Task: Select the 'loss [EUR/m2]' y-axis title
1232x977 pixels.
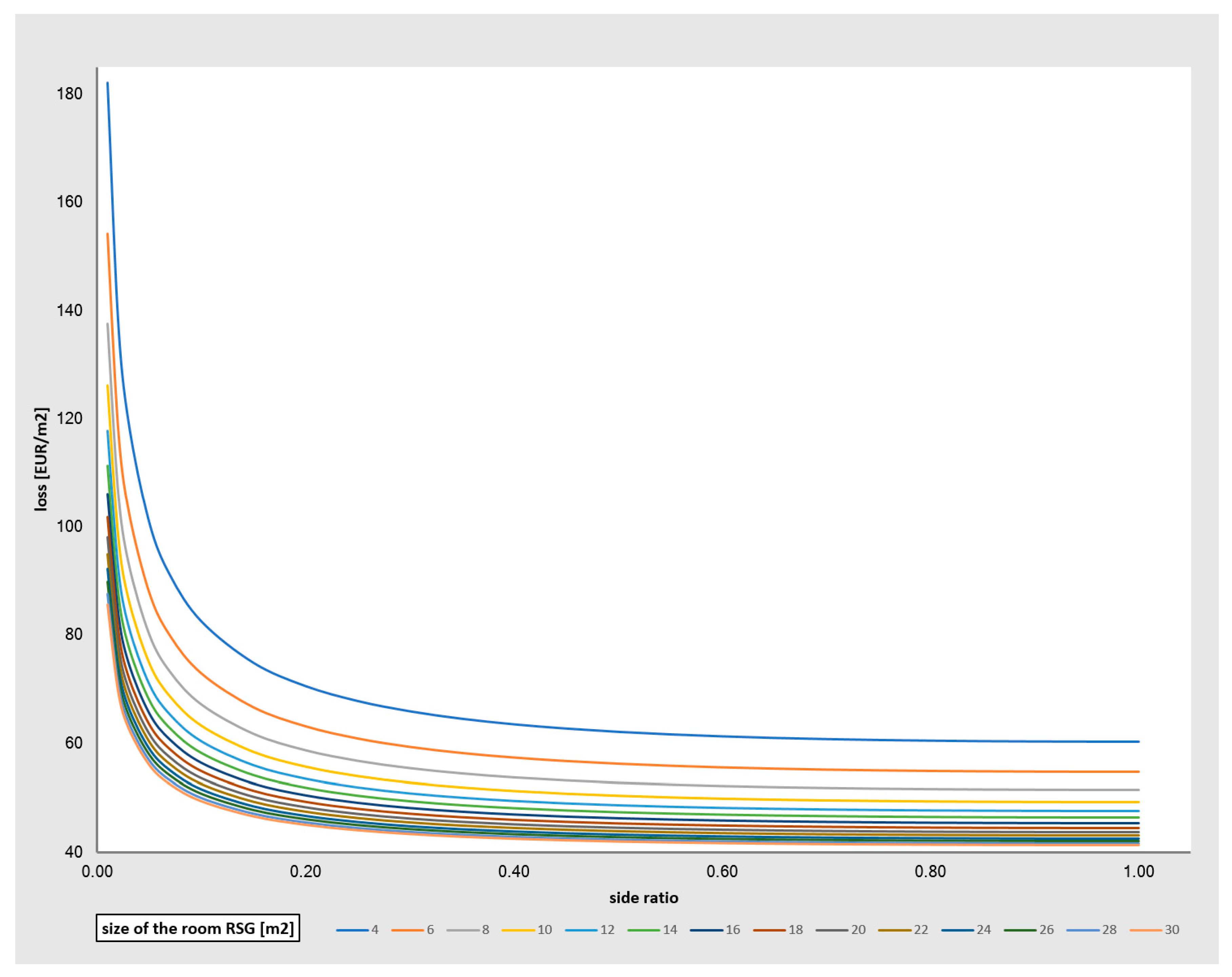Action: pos(41,459)
